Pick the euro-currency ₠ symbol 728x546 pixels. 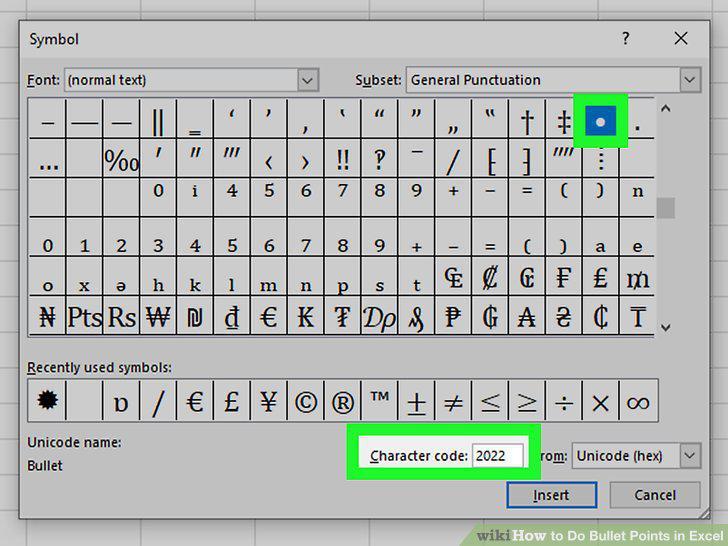[x=453, y=276]
